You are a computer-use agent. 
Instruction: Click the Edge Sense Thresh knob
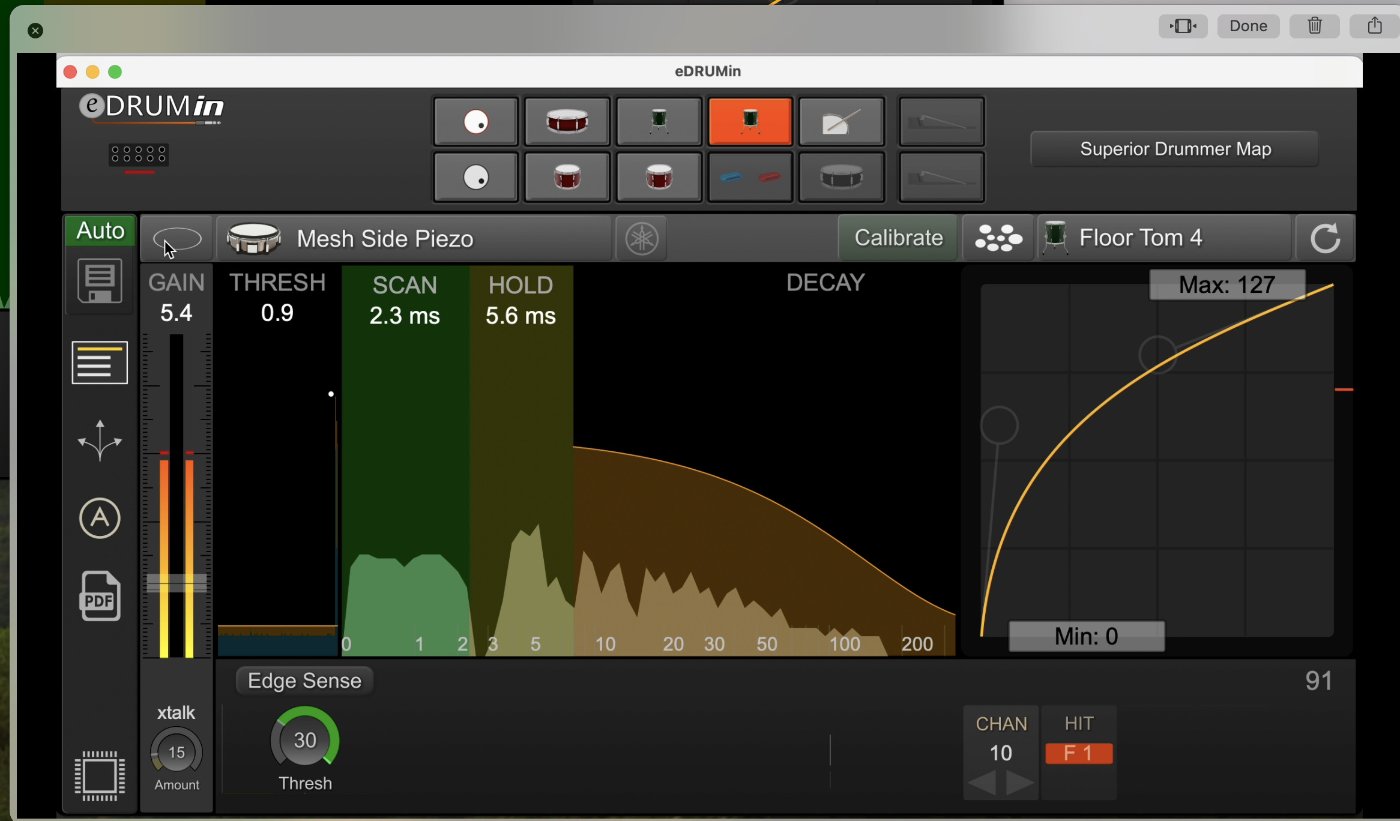[x=305, y=741]
